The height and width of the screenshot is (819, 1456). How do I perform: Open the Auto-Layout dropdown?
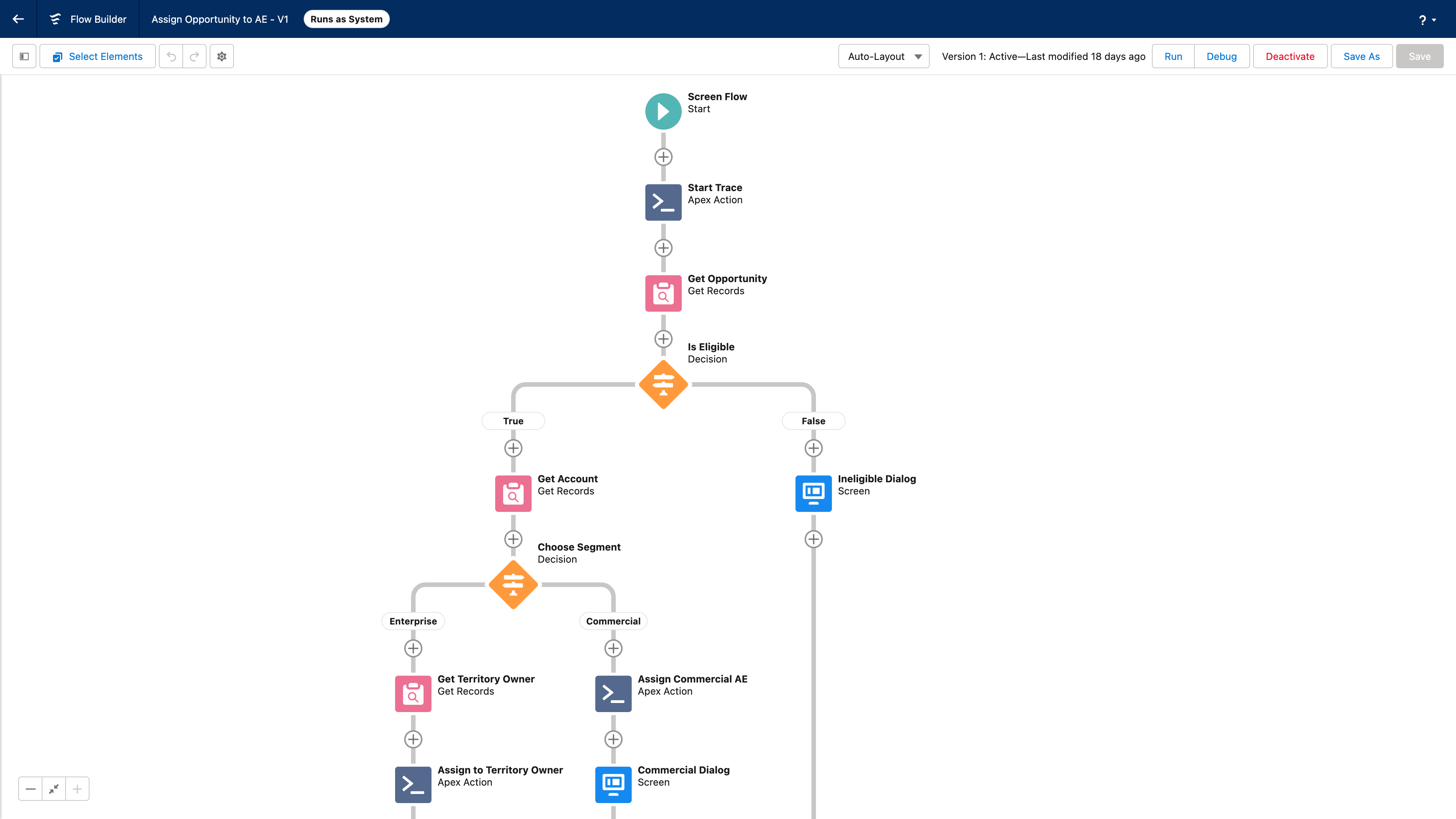pyautogui.click(x=883, y=56)
